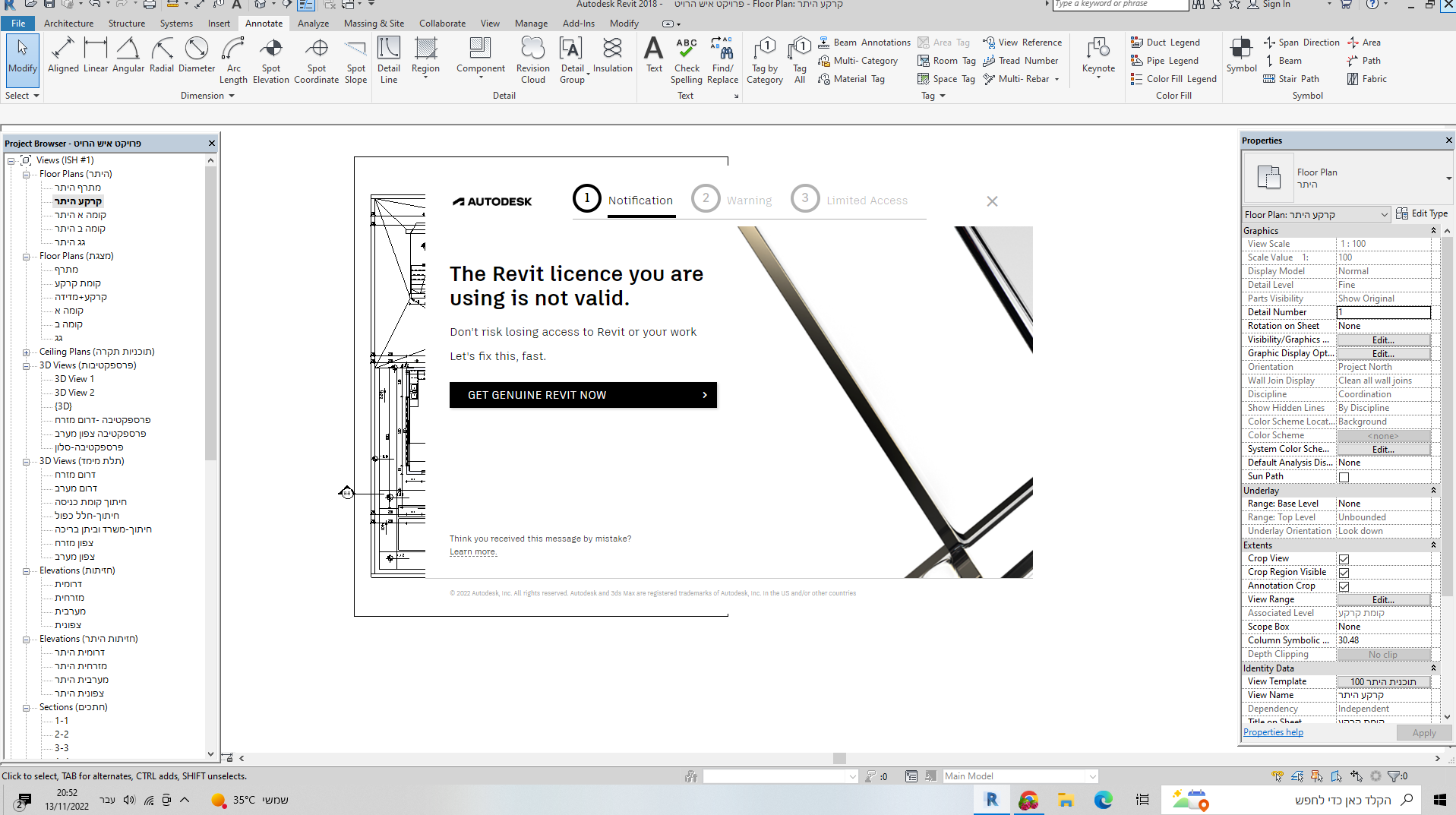Click the Color Fill Legend tool
The height and width of the screenshot is (815, 1456).
coord(1173,79)
